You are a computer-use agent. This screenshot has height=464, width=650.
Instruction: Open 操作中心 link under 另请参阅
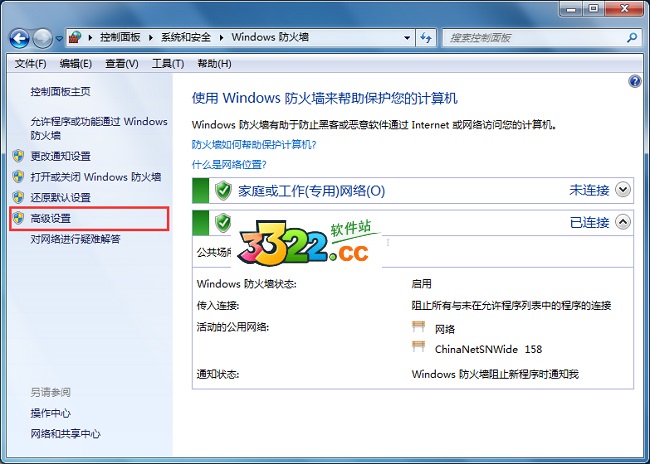(51, 413)
